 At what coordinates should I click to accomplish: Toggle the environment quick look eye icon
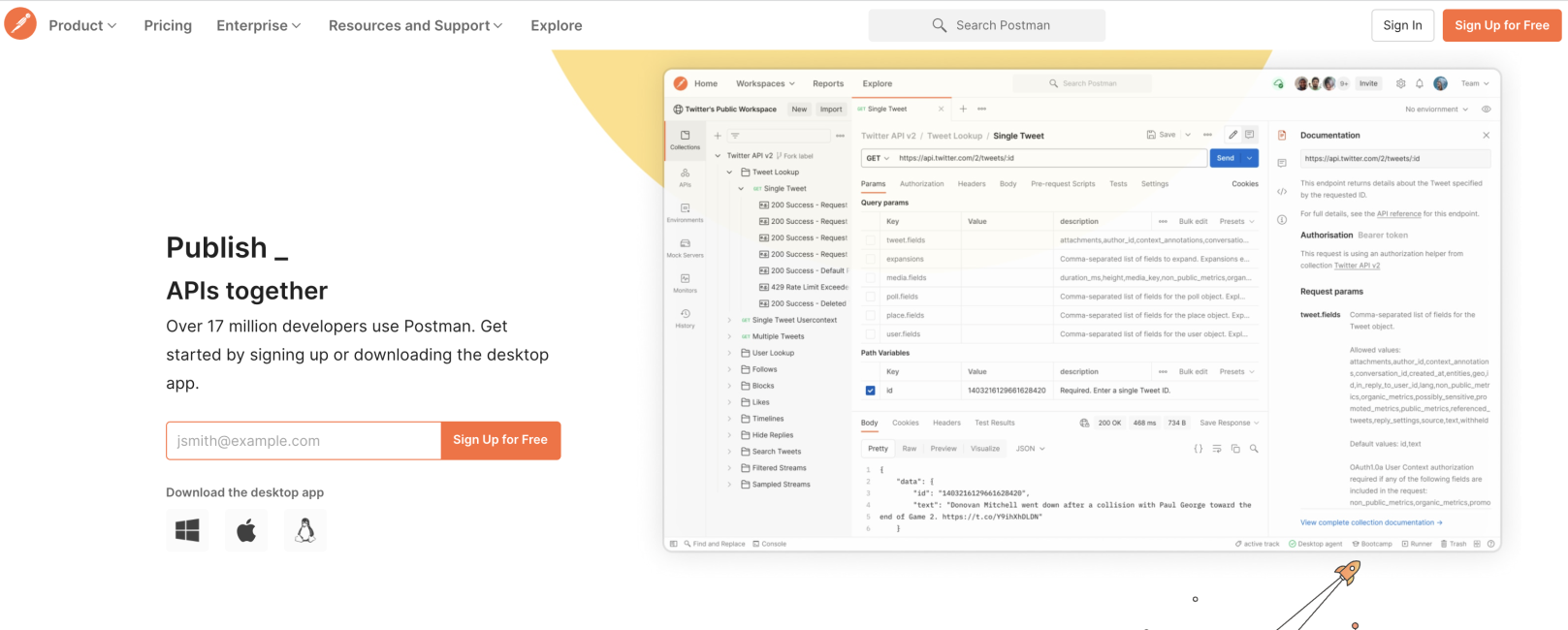point(1486,110)
